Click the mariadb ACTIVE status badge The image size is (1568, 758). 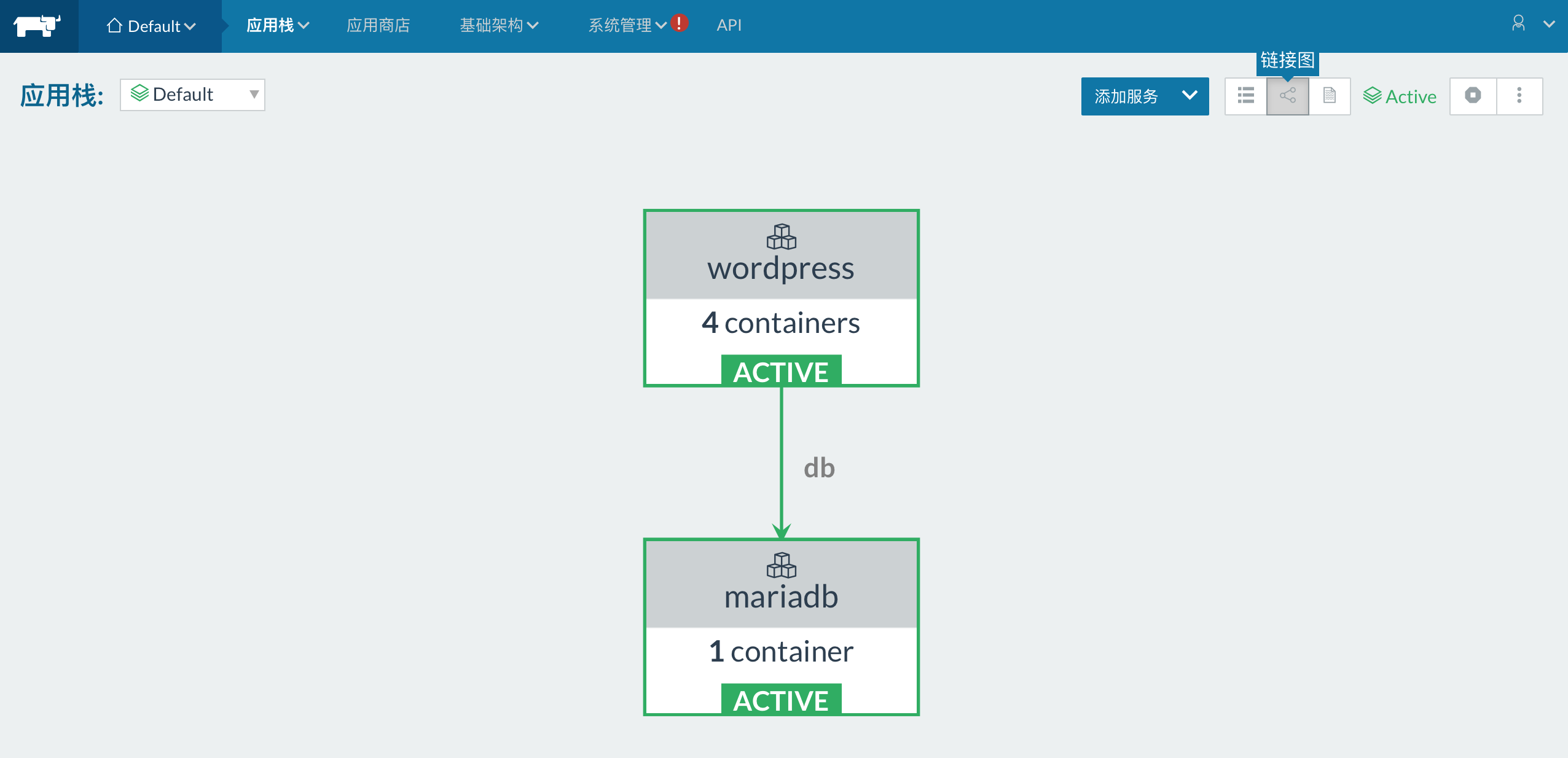tap(781, 699)
